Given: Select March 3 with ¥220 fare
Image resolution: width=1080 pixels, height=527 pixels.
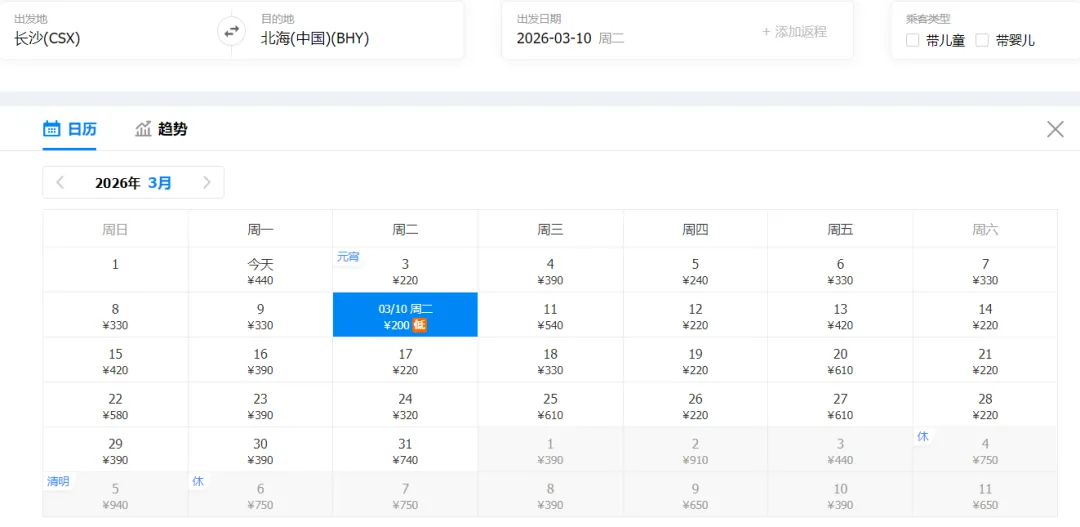Looking at the screenshot, I should (x=406, y=271).
